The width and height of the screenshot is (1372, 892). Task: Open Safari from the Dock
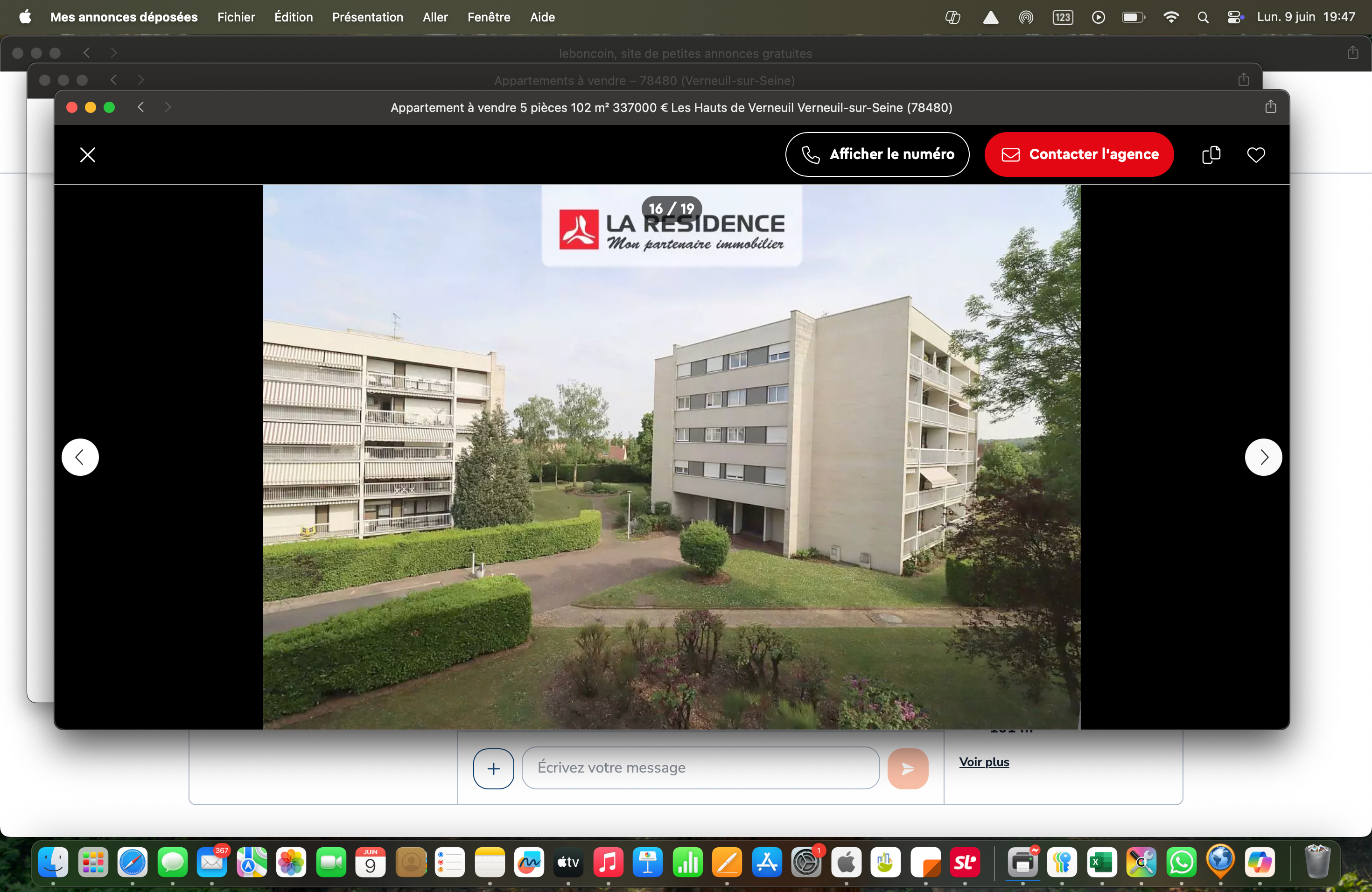pos(133,862)
